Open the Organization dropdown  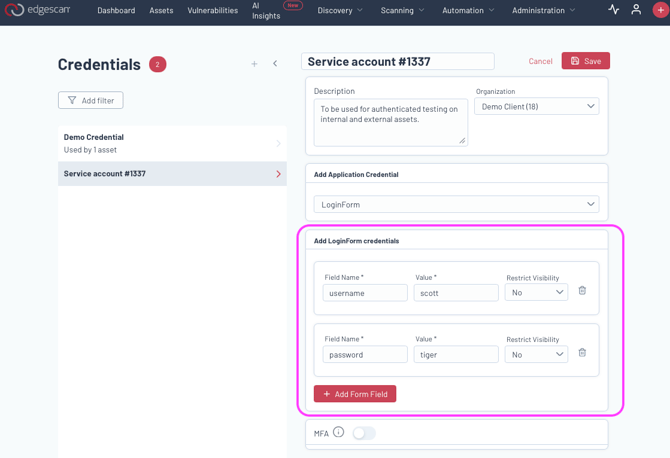pyautogui.click(x=536, y=106)
